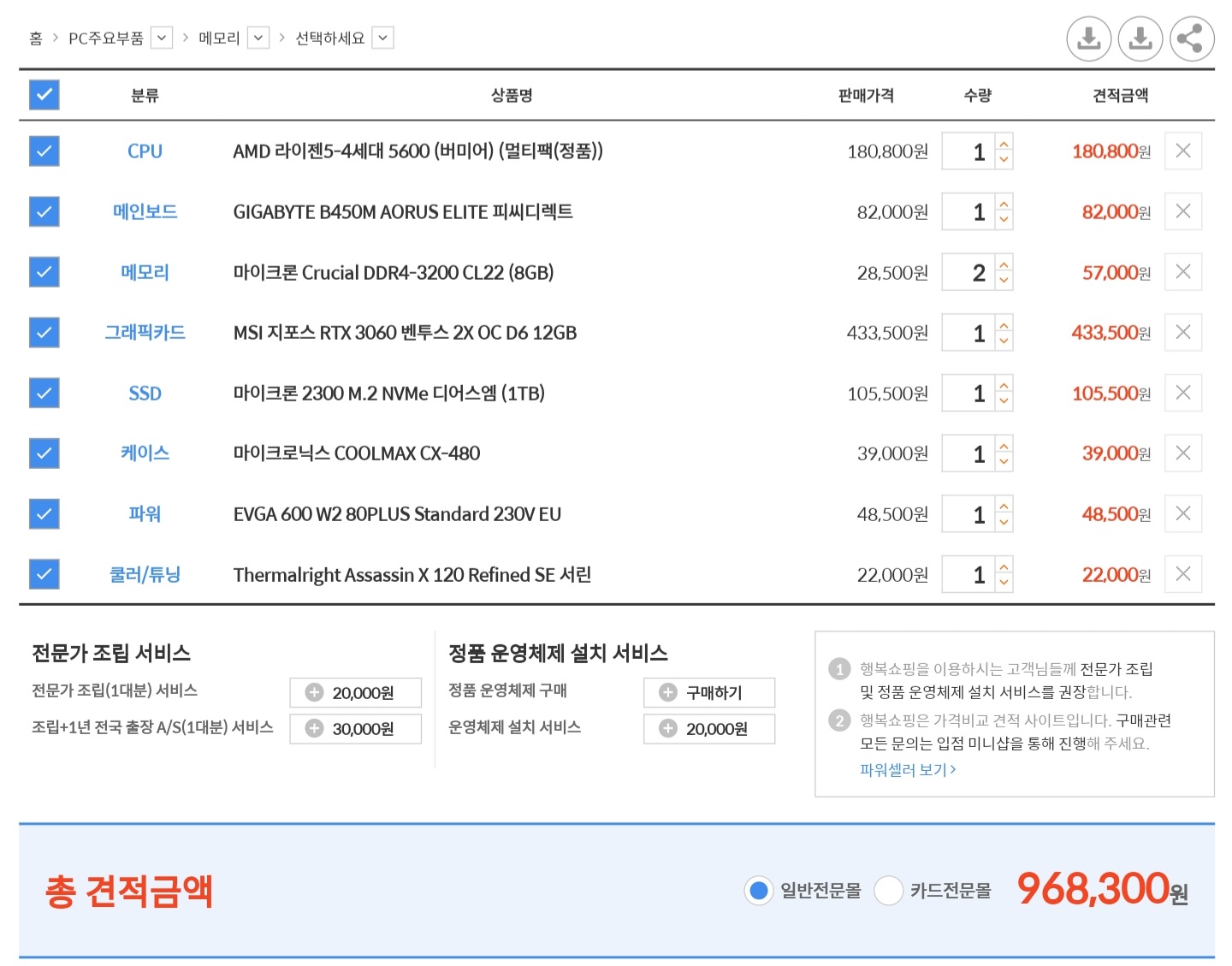Remove the 케이스 row with its X icon
This screenshot has height=966, width=1232.
pyautogui.click(x=1183, y=453)
